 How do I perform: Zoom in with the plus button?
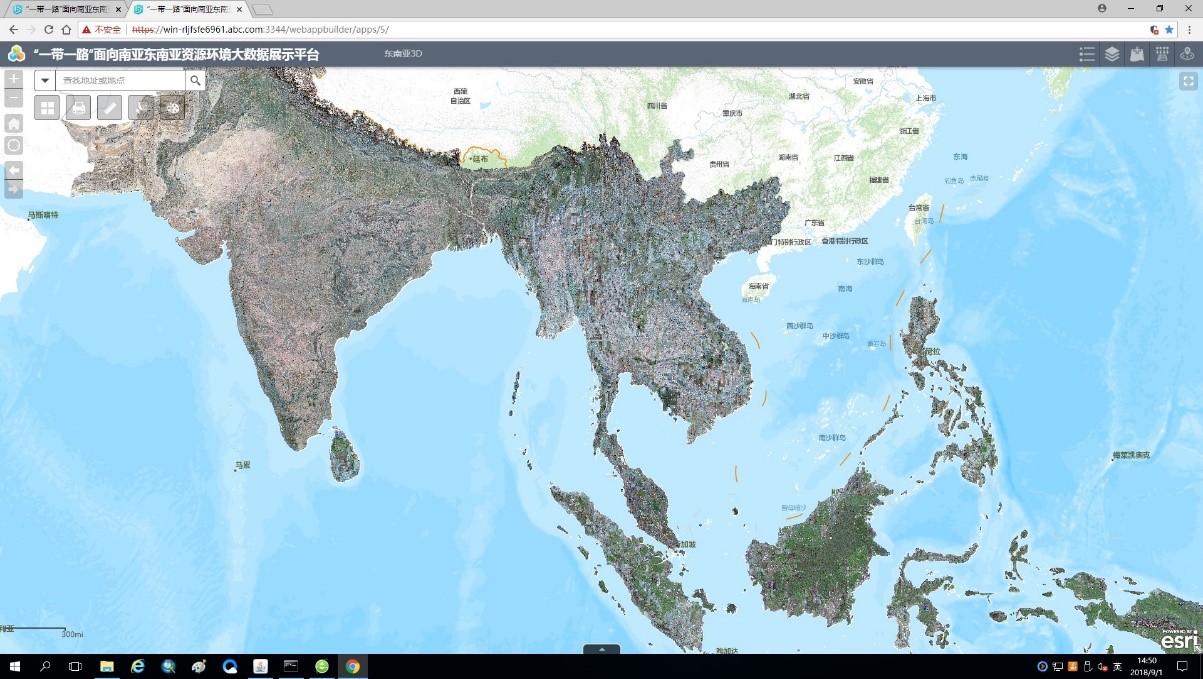tap(13, 78)
